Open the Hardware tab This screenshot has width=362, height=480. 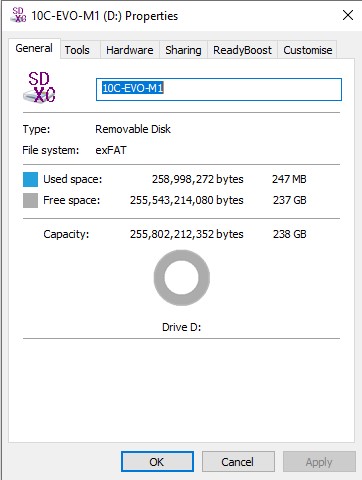pyautogui.click(x=130, y=50)
